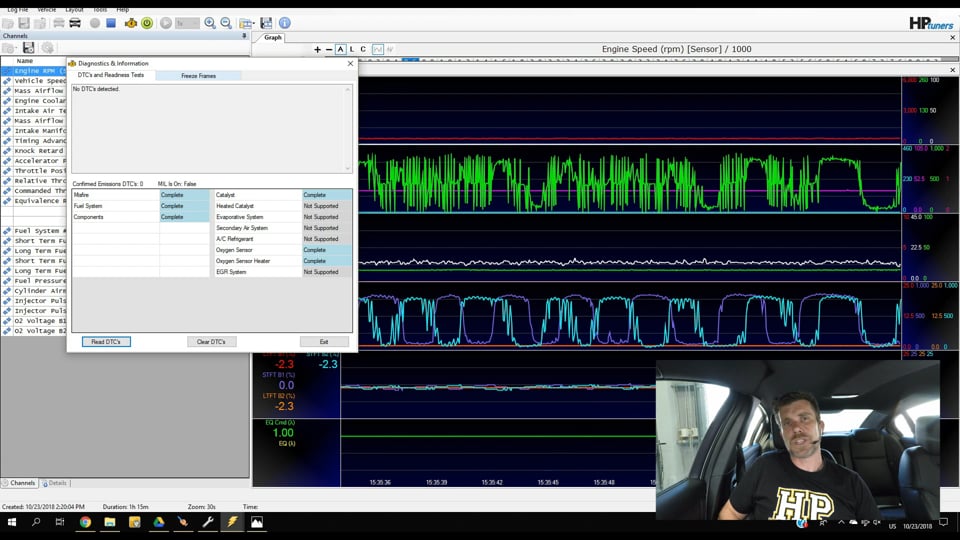Viewport: 960px width, 540px height.
Task: Click the minus icon in graph toolbar
Action: pyautogui.click(x=329, y=49)
